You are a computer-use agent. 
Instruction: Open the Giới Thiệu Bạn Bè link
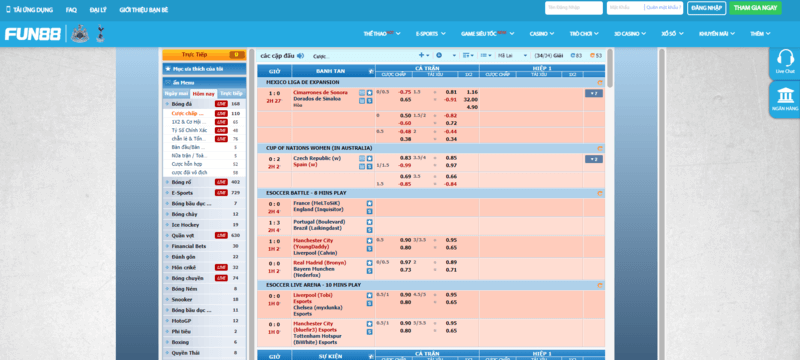pos(143,10)
